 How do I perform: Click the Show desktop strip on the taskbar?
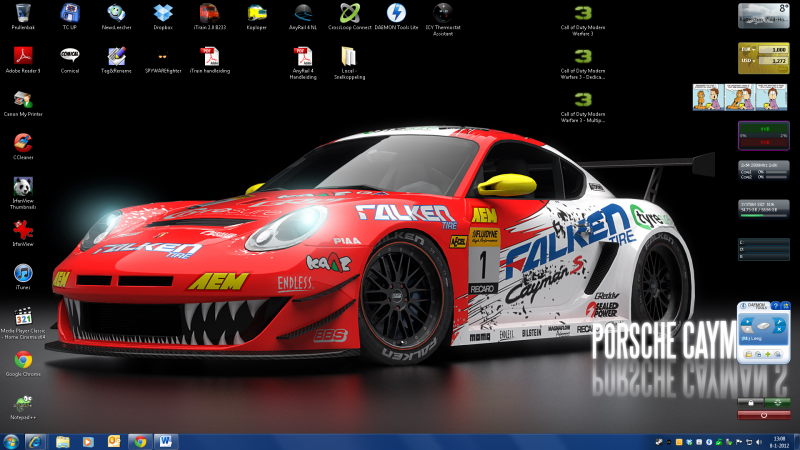click(x=797, y=442)
